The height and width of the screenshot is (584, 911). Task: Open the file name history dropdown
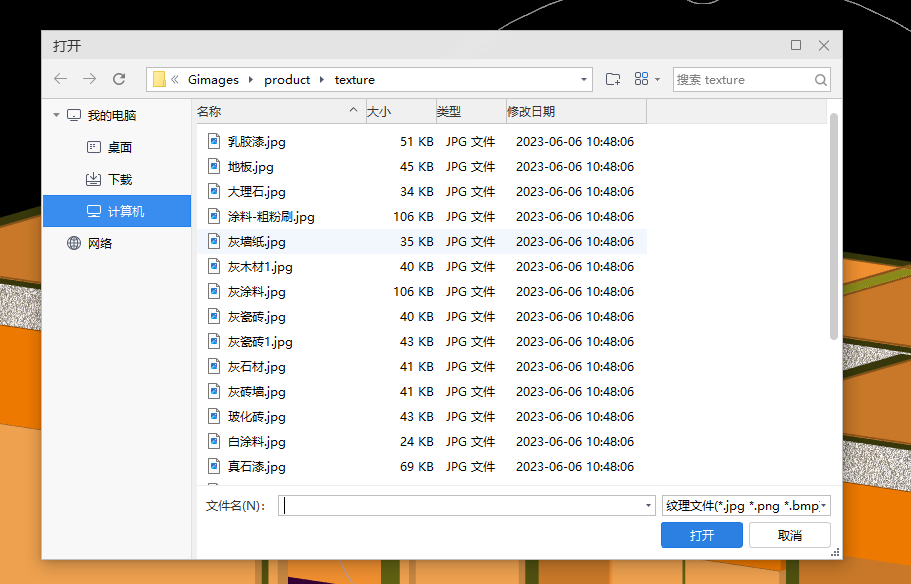648,506
